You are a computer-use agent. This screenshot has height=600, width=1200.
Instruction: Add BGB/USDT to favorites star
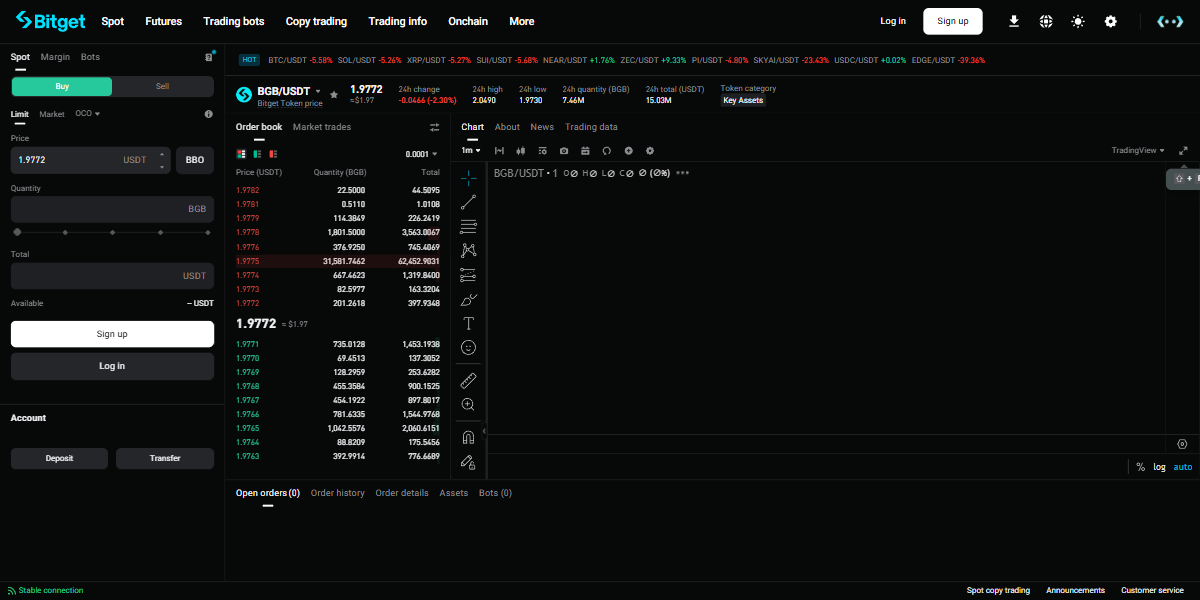click(334, 94)
